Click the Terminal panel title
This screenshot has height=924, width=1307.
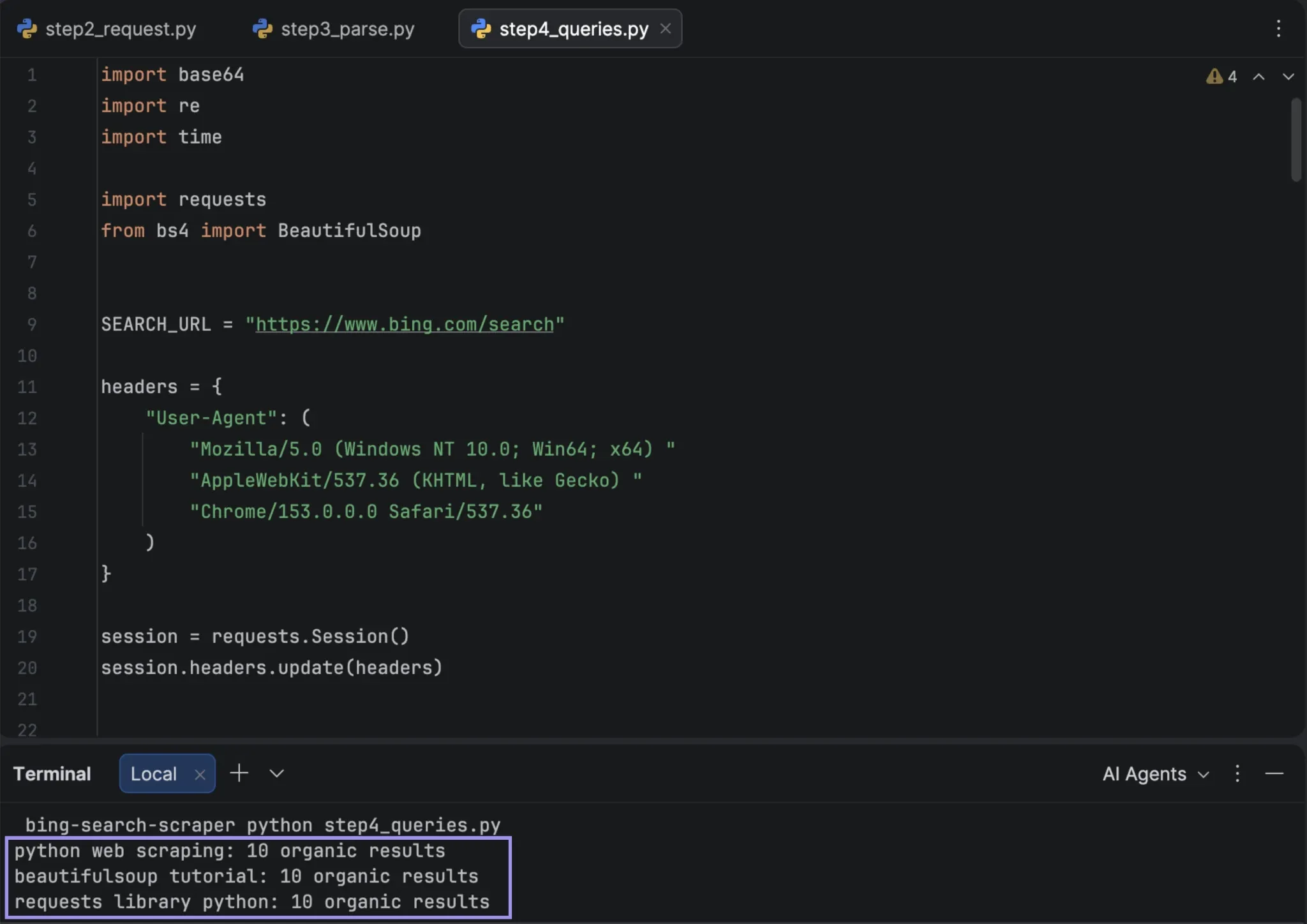coord(52,774)
